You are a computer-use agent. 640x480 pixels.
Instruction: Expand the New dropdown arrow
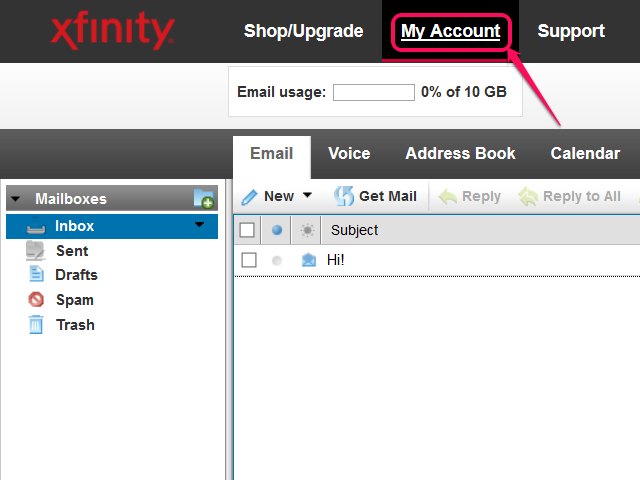(x=307, y=195)
